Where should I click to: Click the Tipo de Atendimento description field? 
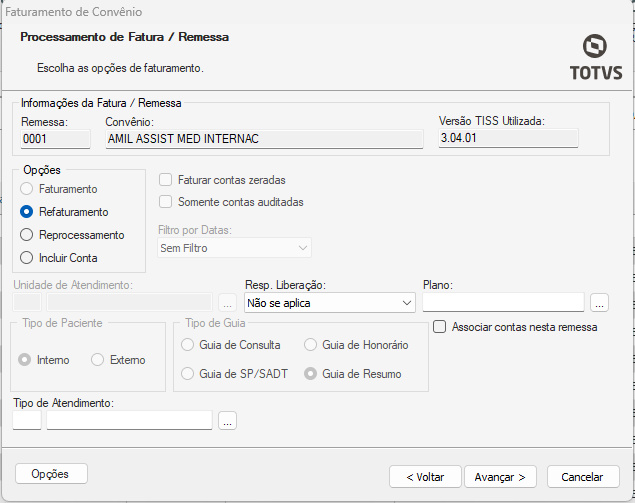pos(129,421)
